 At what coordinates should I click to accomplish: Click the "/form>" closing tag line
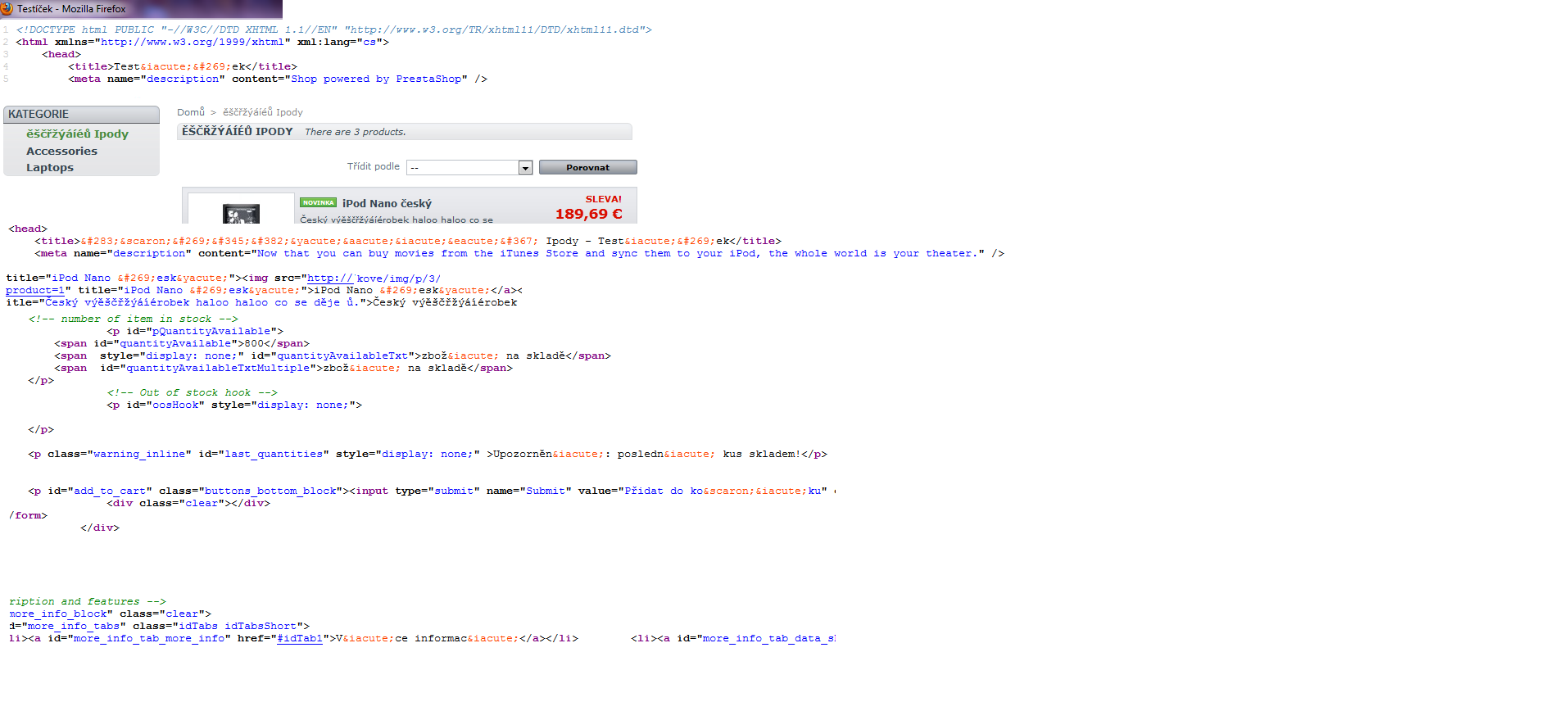(x=28, y=515)
